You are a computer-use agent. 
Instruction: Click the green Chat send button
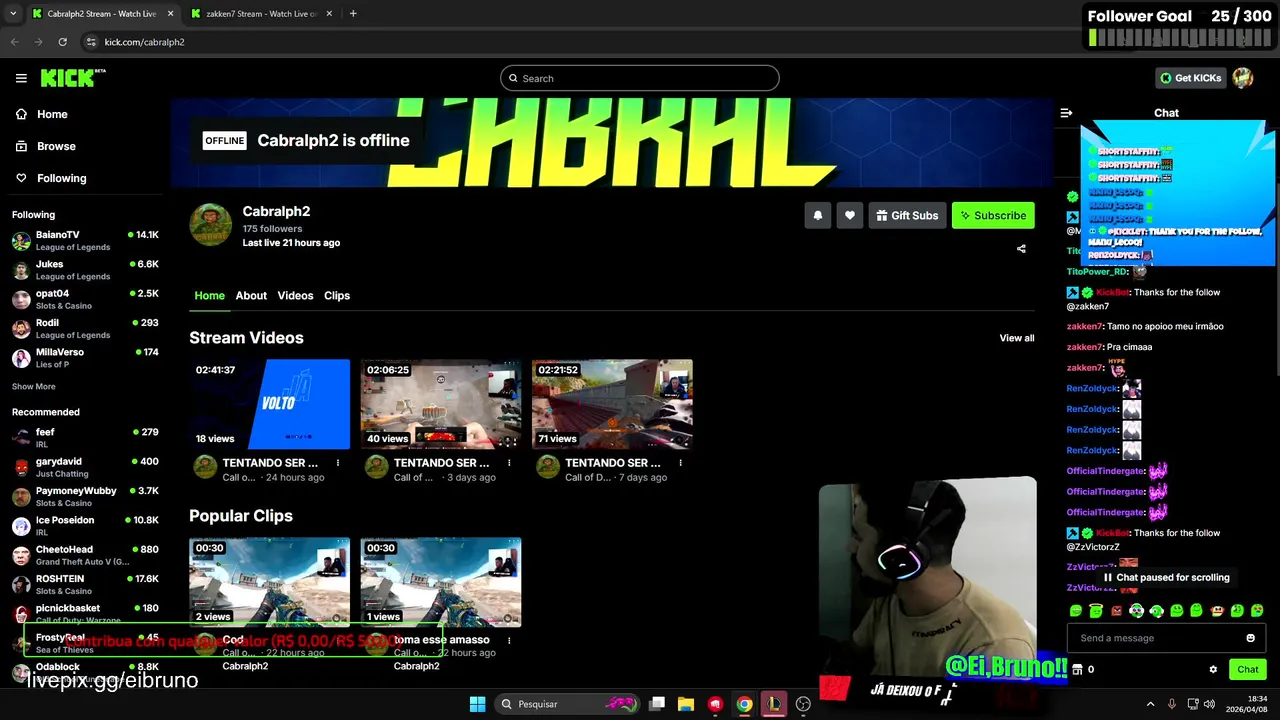1248,670
